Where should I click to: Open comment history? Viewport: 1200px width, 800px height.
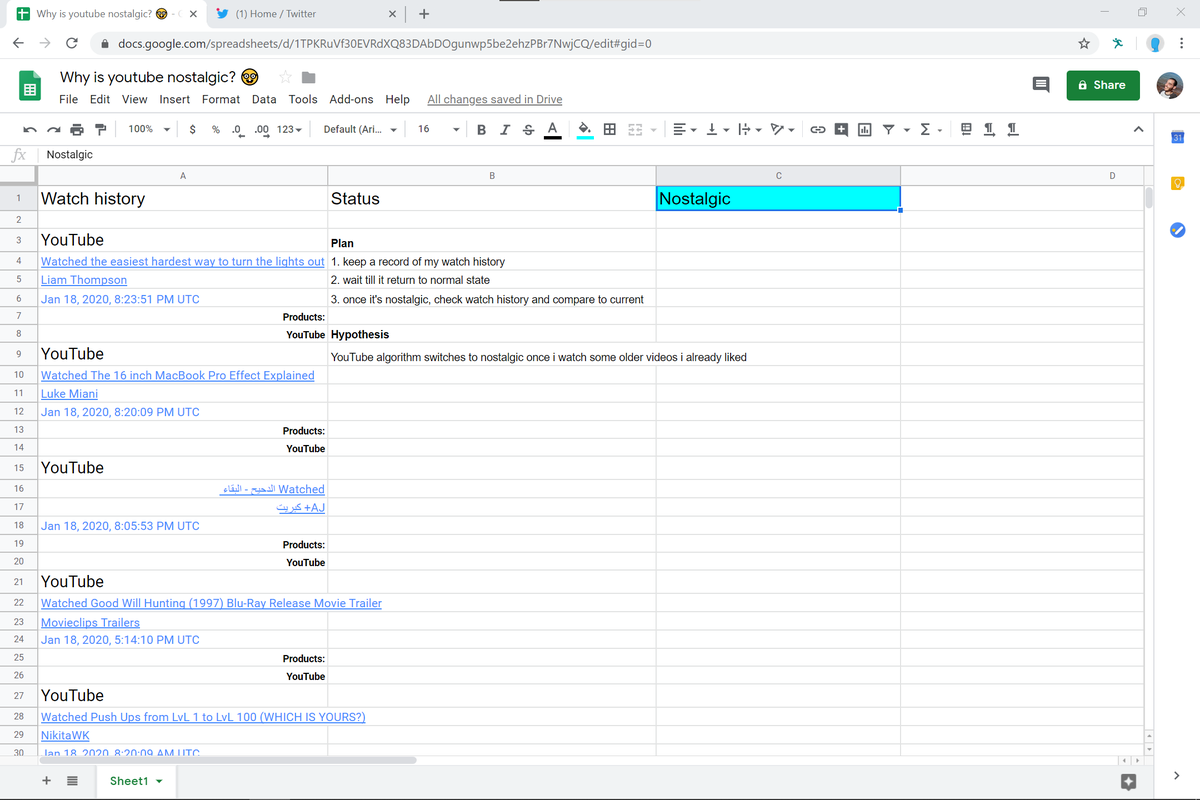pos(1041,85)
